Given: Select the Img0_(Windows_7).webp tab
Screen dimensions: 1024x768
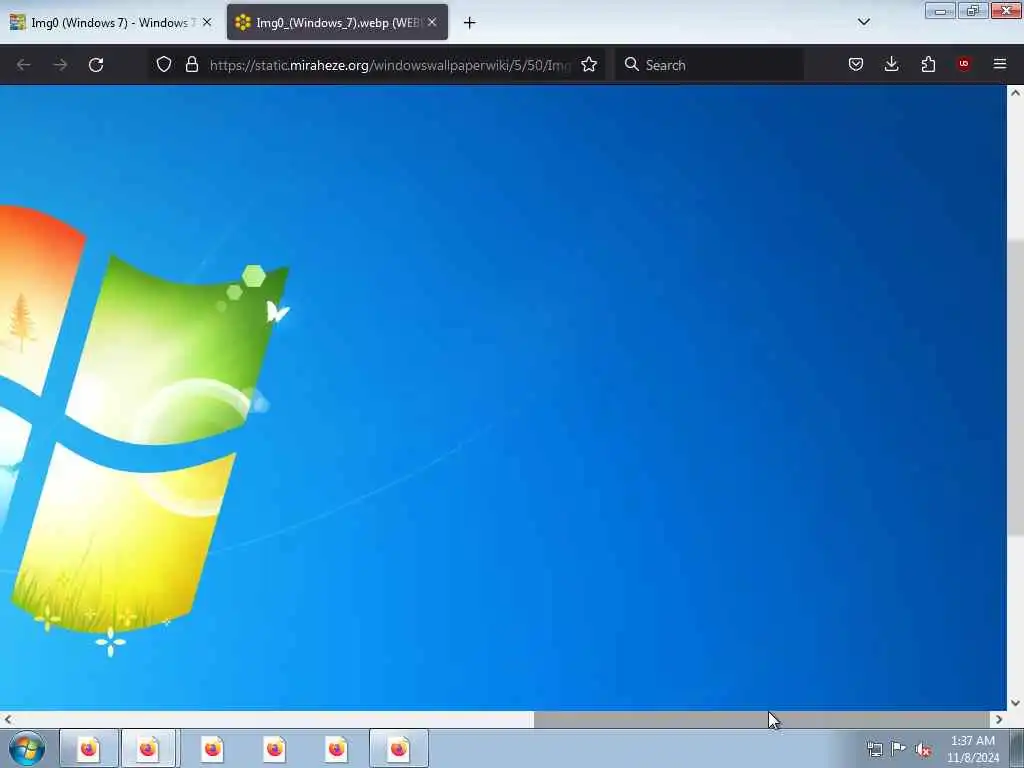Looking at the screenshot, I should (x=338, y=22).
